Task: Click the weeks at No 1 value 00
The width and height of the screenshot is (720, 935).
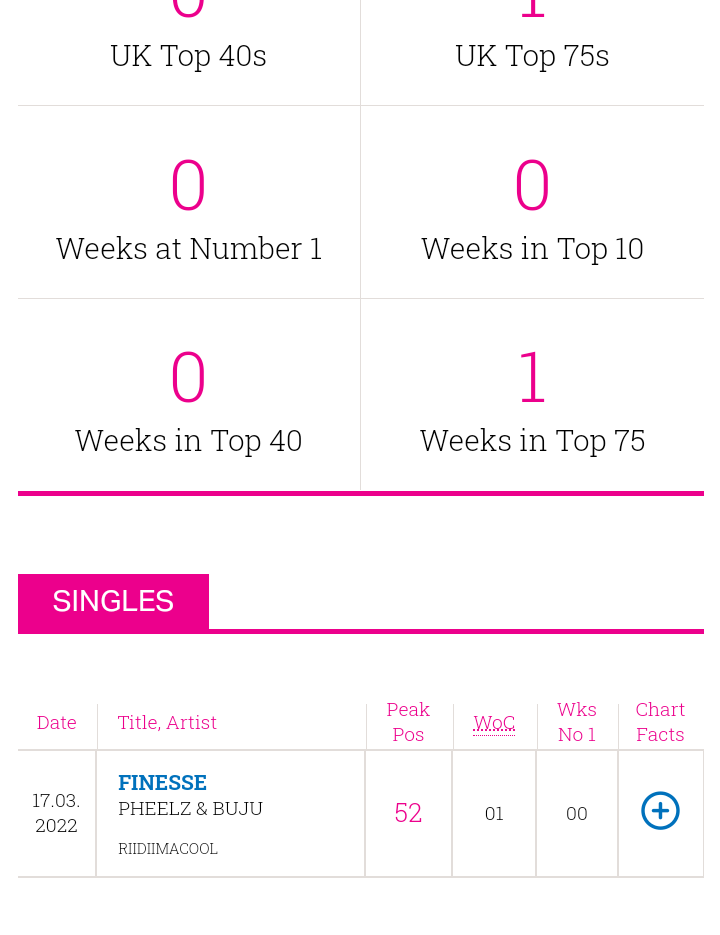Action: point(577,814)
